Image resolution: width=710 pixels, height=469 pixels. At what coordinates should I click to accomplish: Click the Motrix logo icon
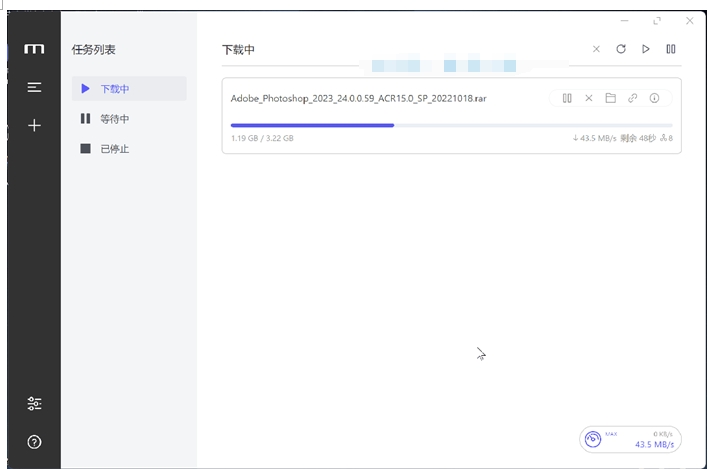34,49
